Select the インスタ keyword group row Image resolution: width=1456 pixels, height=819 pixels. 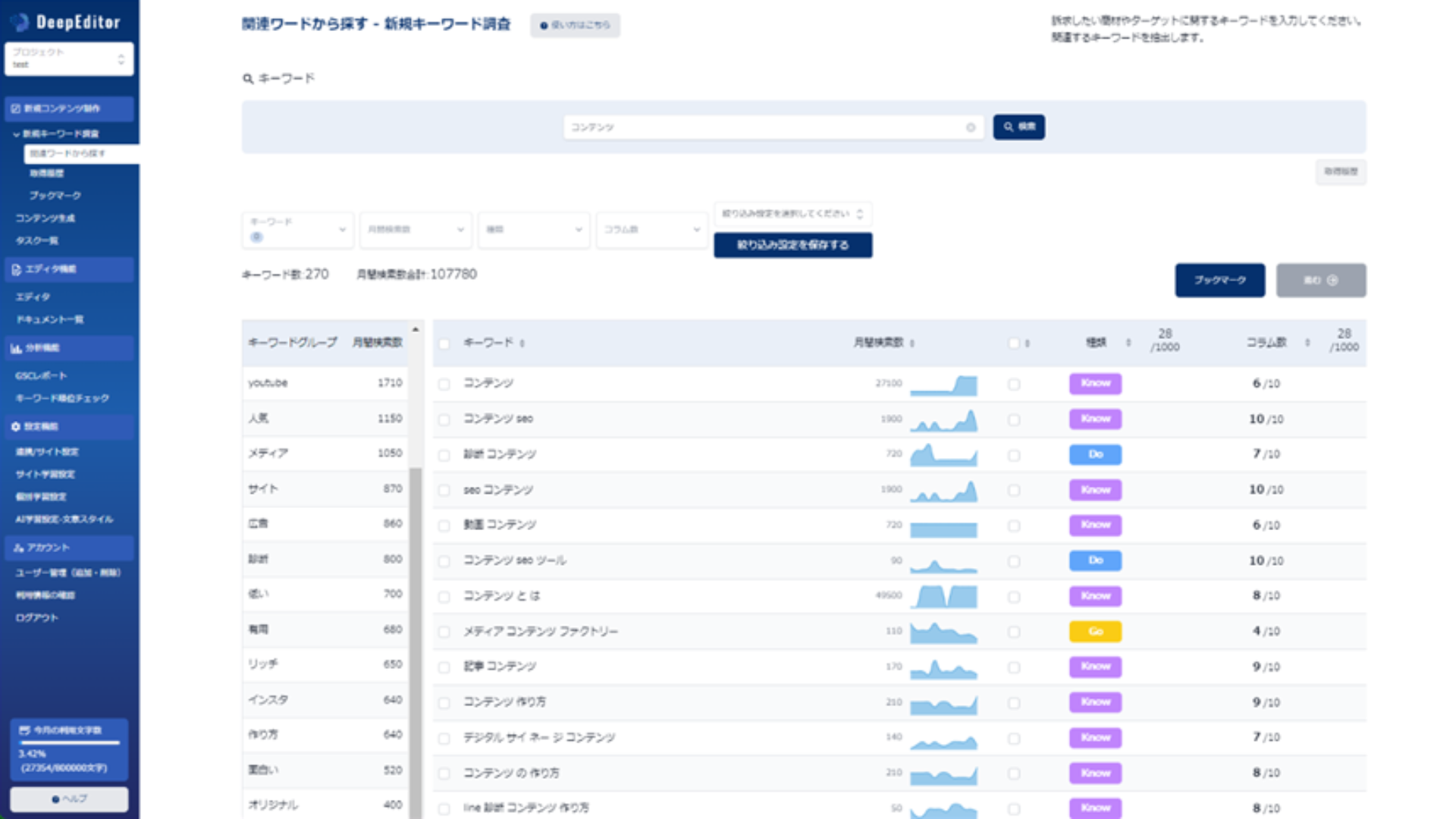tap(325, 700)
